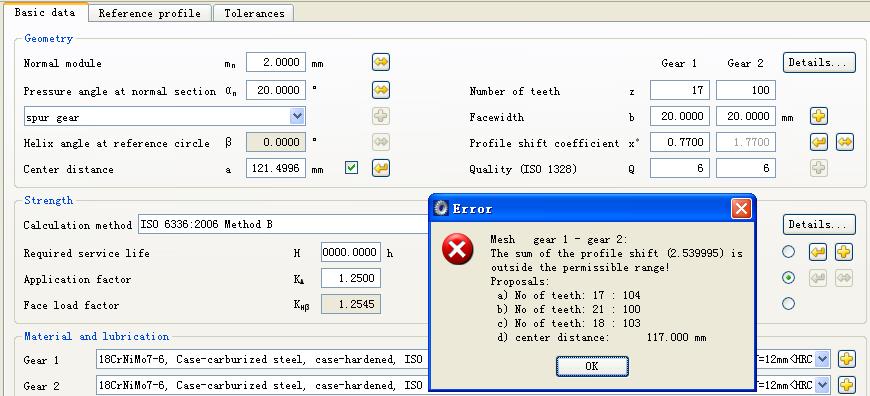Click Gear 1 profile shift field 0.7700
This screenshot has height=396, width=870.
680,142
